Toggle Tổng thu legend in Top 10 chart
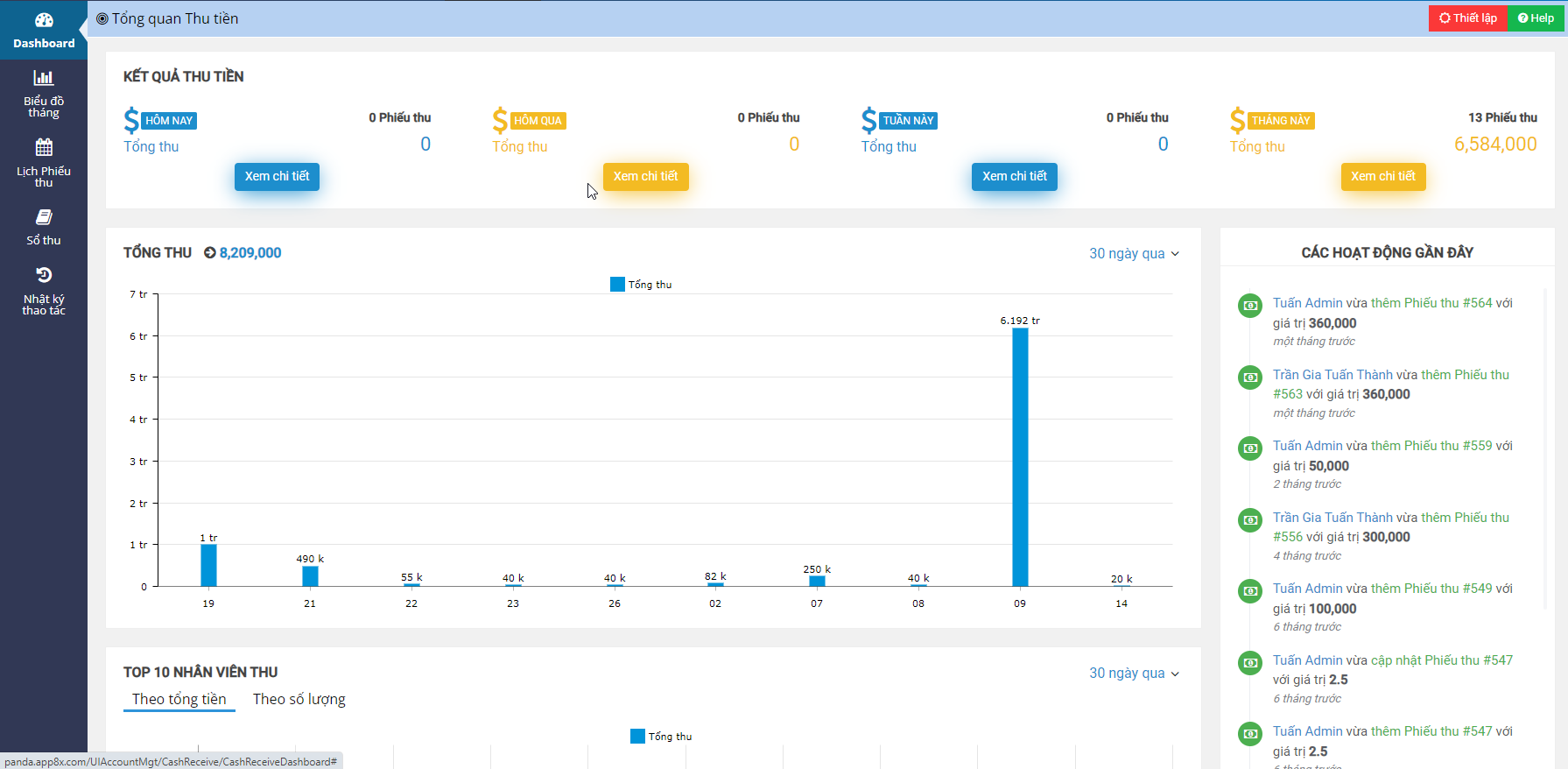This screenshot has width=1568, height=769. [661, 737]
